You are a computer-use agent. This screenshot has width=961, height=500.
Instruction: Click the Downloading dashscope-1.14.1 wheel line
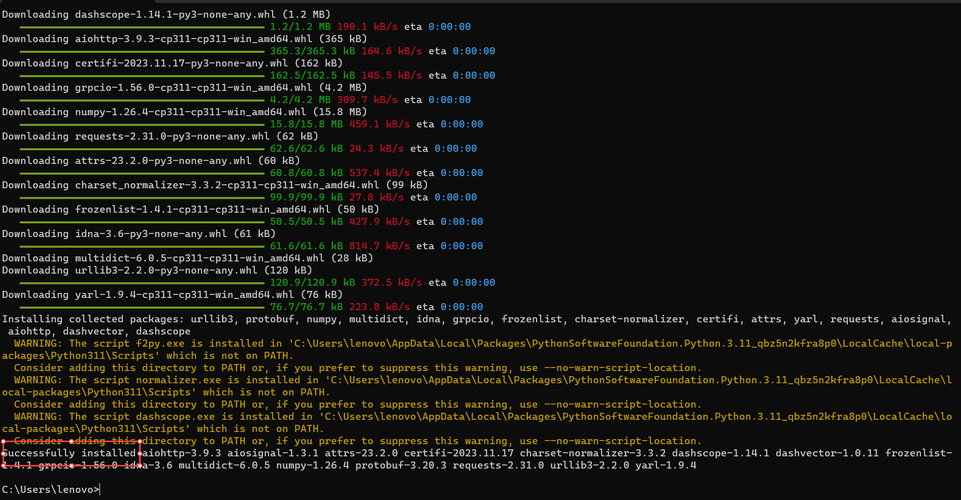pos(166,14)
